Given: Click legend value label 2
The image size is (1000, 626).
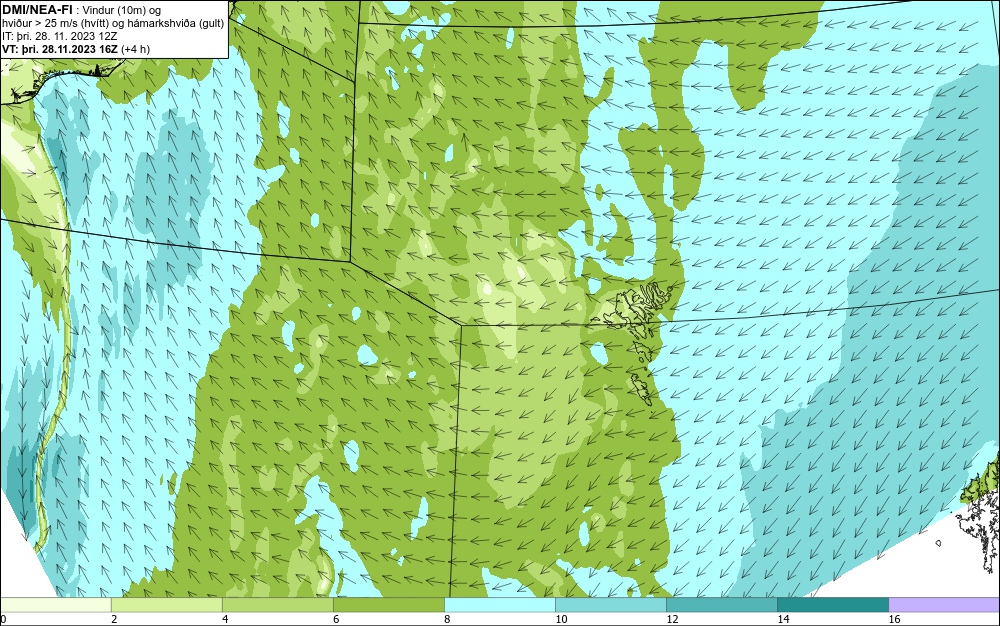Looking at the screenshot, I should [x=114, y=619].
